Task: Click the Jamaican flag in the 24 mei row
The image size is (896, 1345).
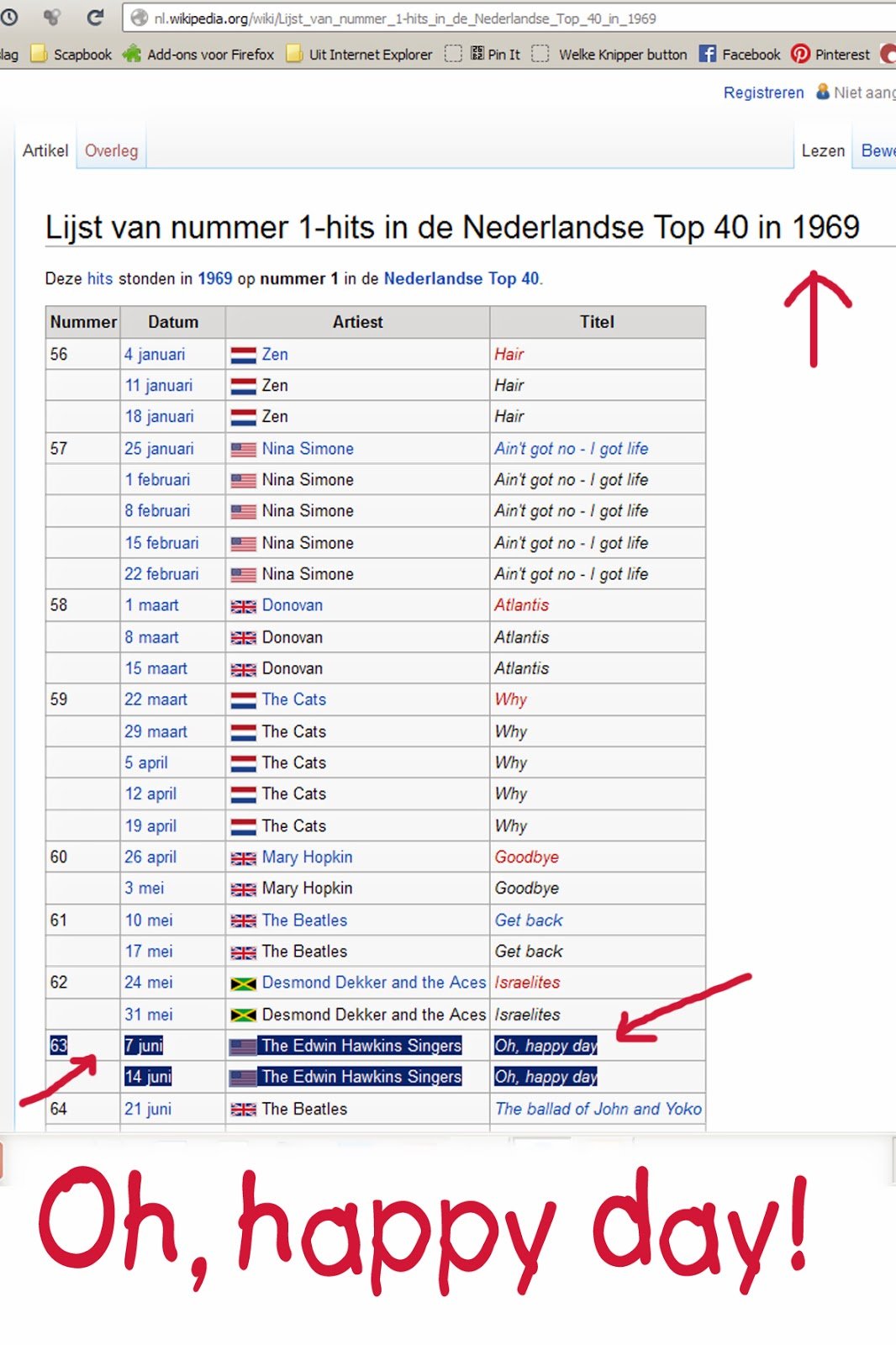Action: [243, 984]
